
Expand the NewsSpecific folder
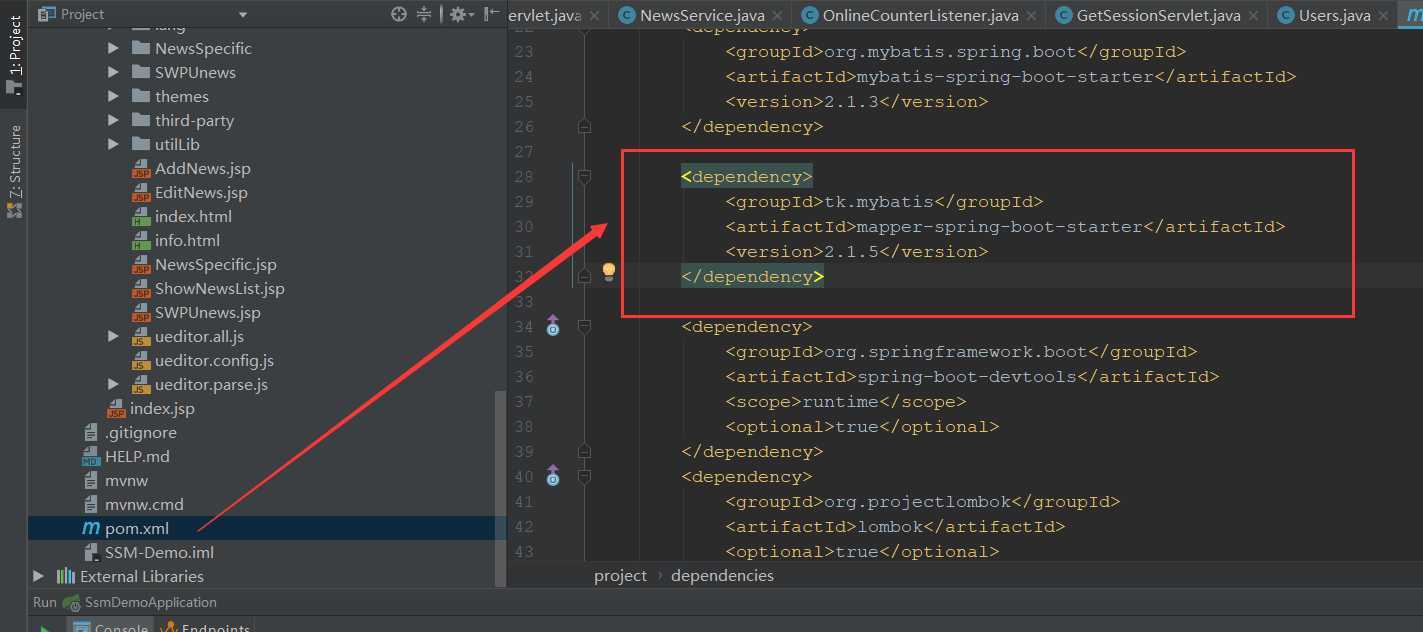113,48
